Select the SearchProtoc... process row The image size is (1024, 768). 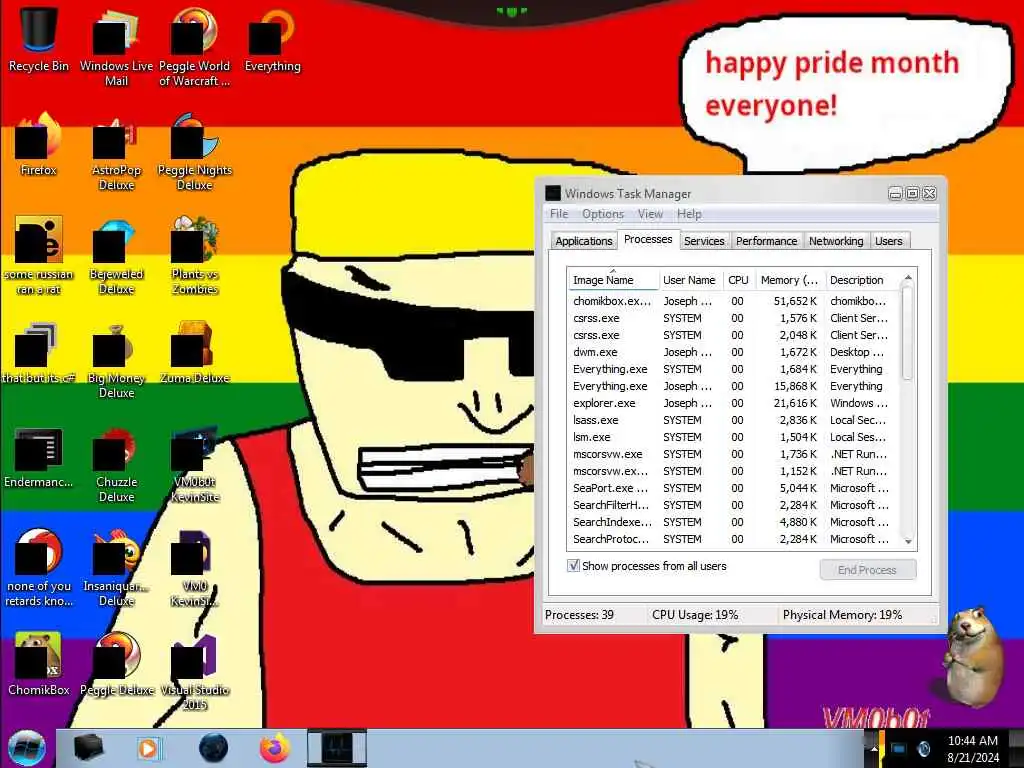click(734, 539)
